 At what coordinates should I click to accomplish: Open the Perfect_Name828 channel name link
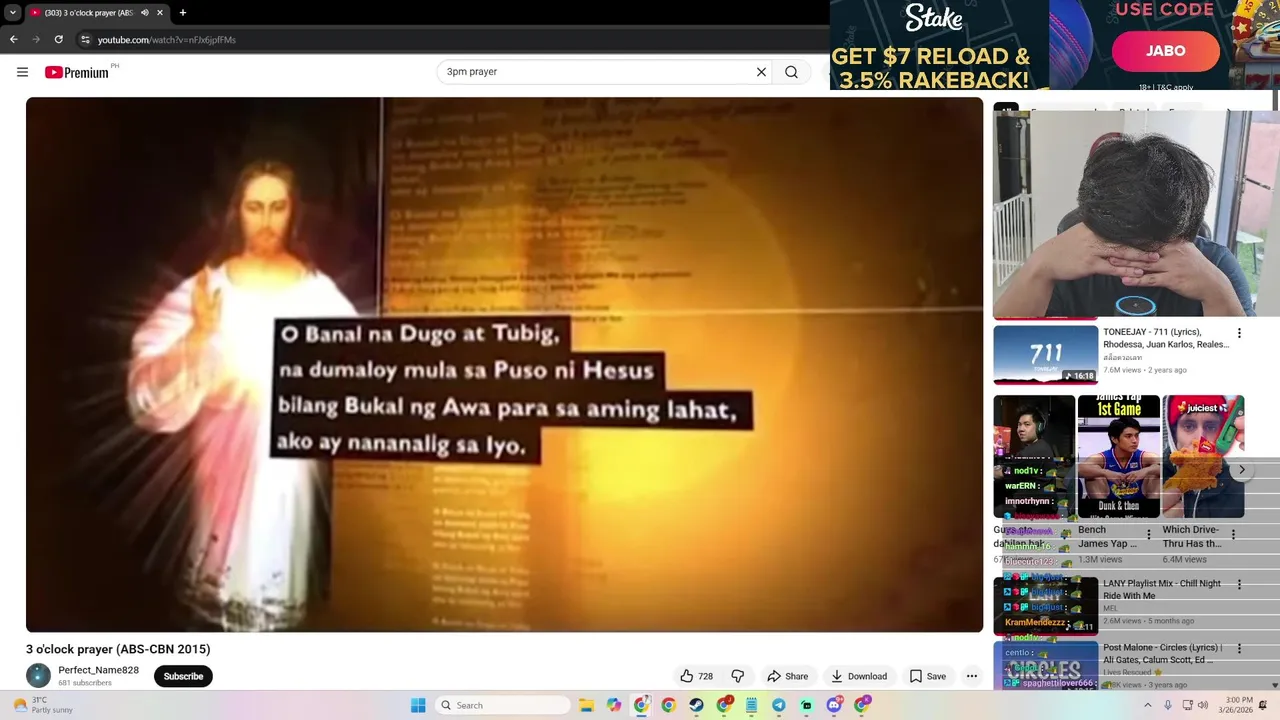pos(98,670)
